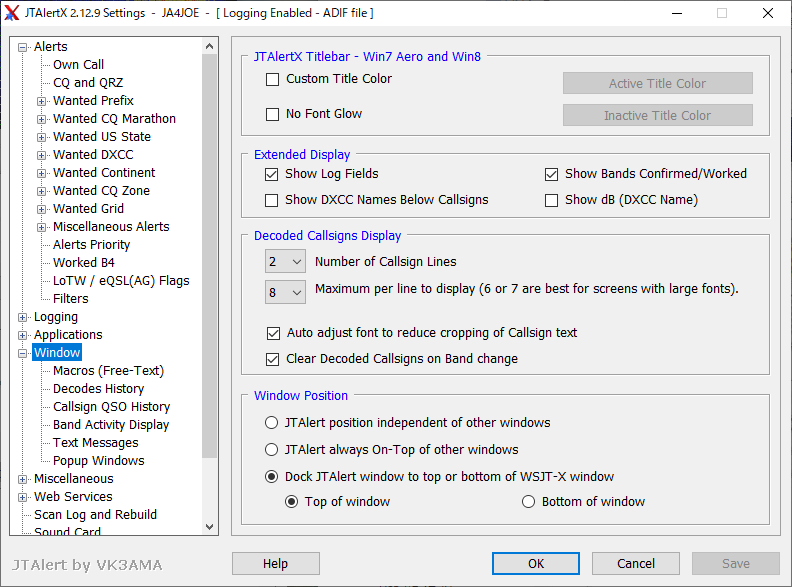Click the settings tree scrollbar thumb
The image size is (792, 587).
click(210, 256)
